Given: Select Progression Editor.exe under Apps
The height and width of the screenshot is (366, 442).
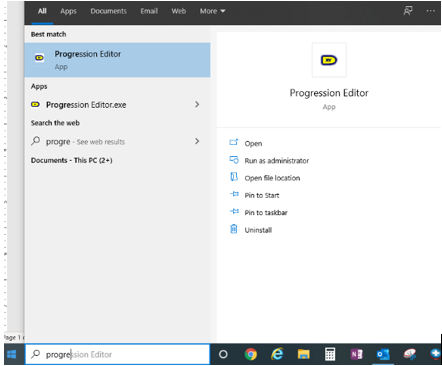Looking at the screenshot, I should coord(117,105).
